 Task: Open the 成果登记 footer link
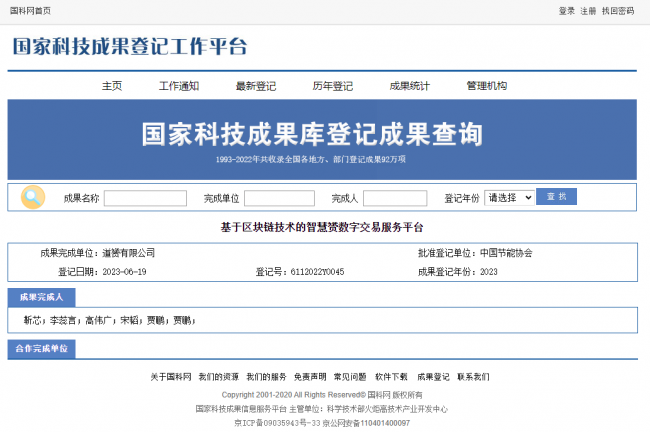point(433,377)
